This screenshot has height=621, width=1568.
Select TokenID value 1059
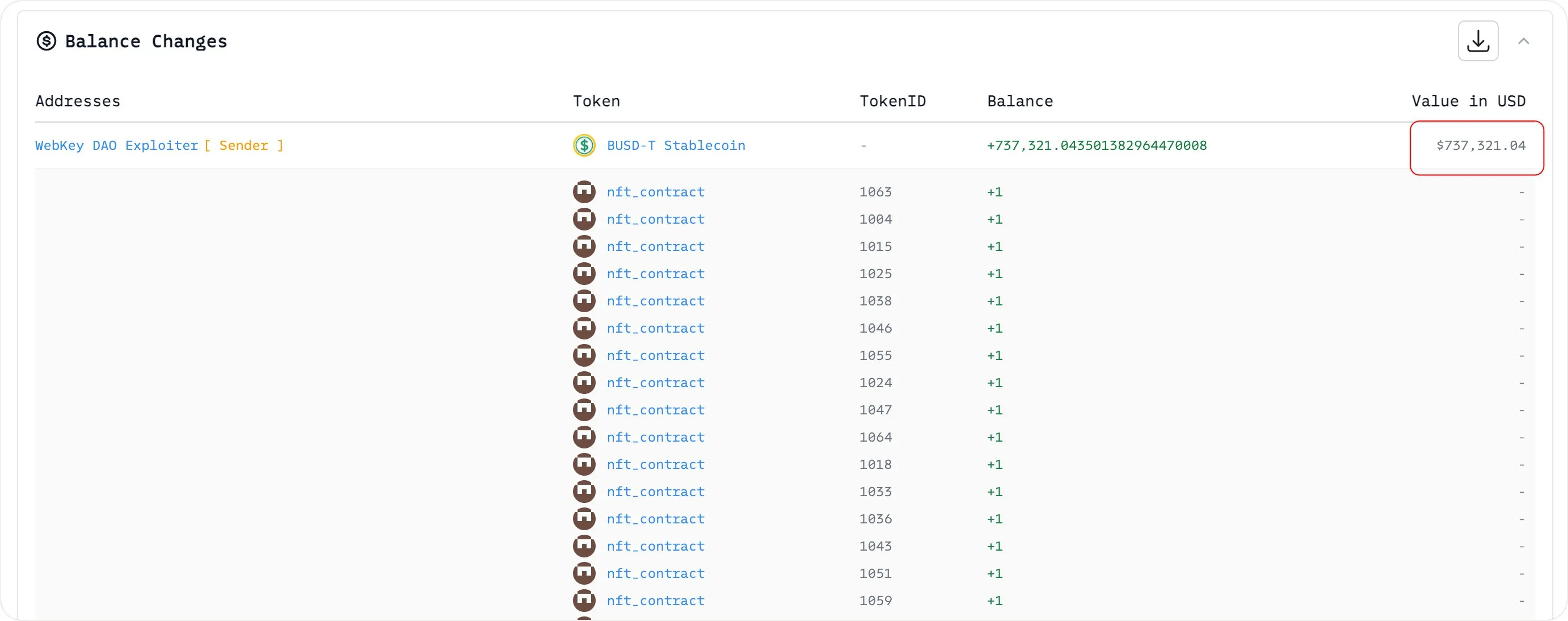(875, 601)
